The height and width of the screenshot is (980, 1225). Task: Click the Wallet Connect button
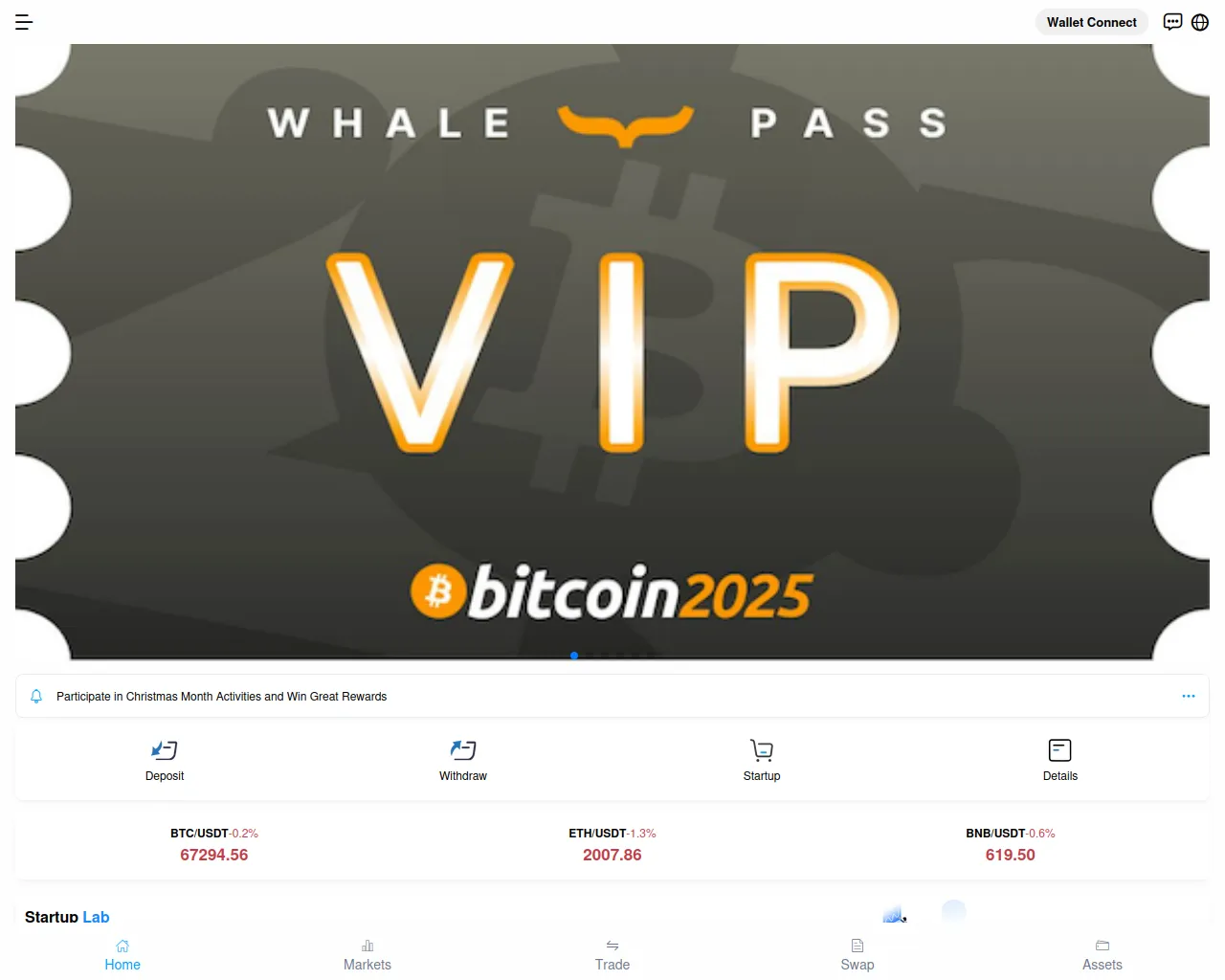tap(1092, 22)
